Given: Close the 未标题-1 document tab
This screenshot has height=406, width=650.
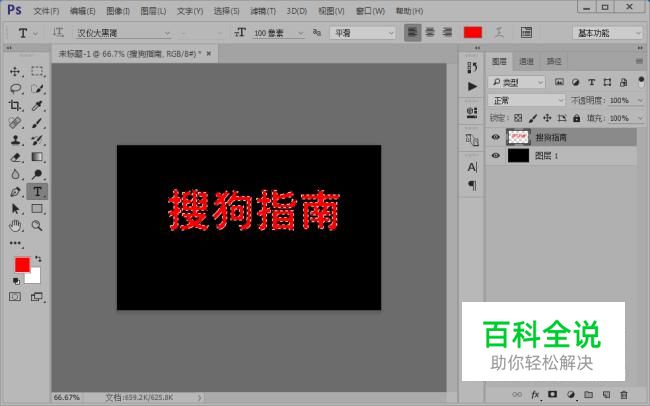Looking at the screenshot, I should point(209,53).
